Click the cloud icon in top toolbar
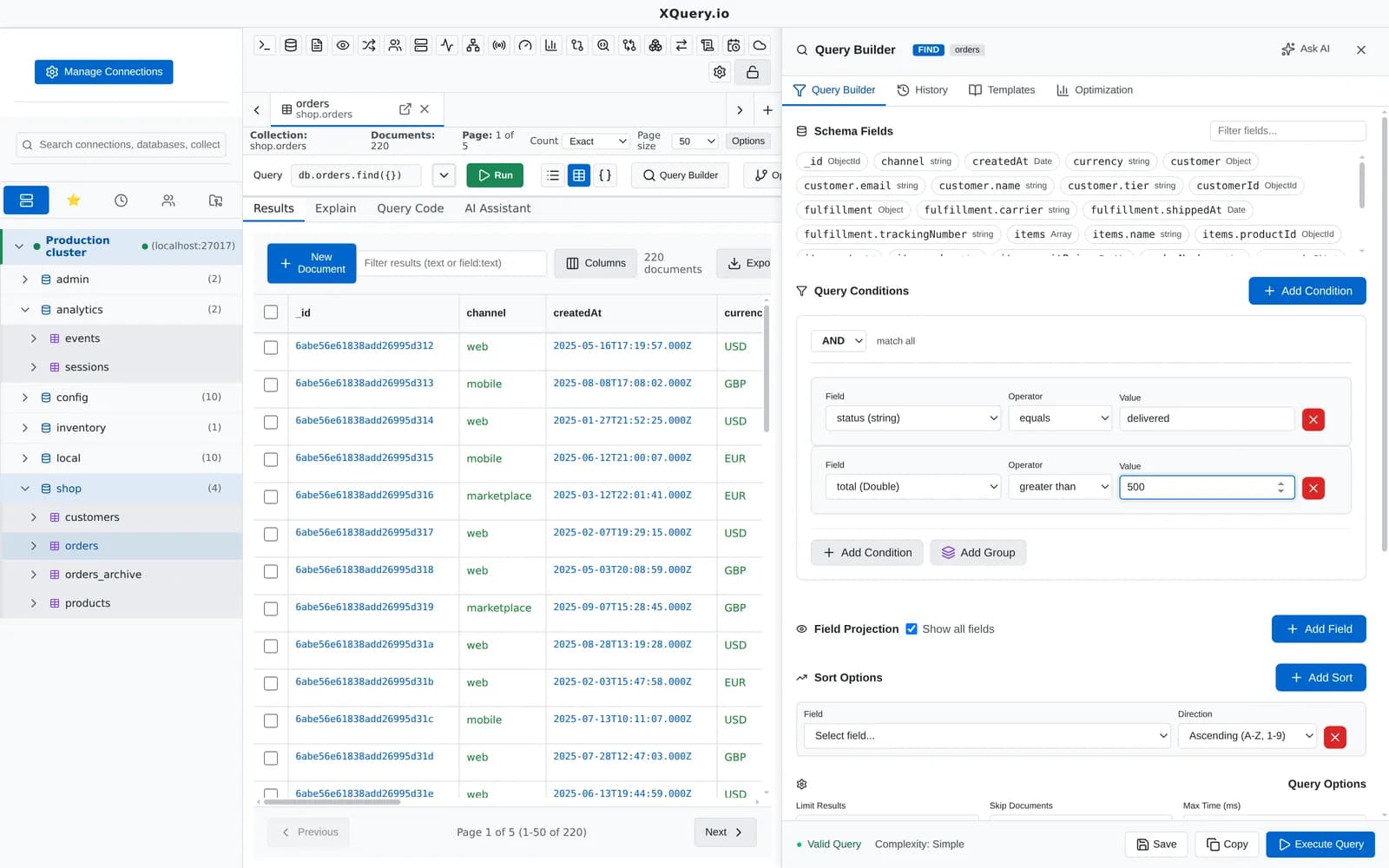 pos(760,45)
